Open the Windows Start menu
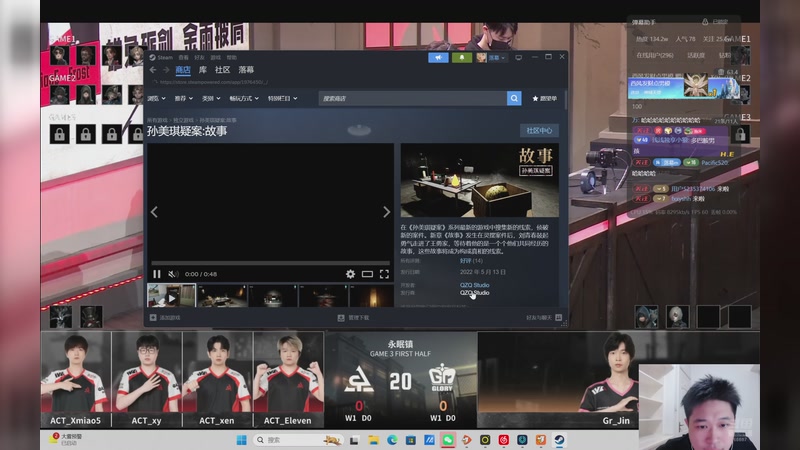The image size is (800, 450). coord(242,440)
